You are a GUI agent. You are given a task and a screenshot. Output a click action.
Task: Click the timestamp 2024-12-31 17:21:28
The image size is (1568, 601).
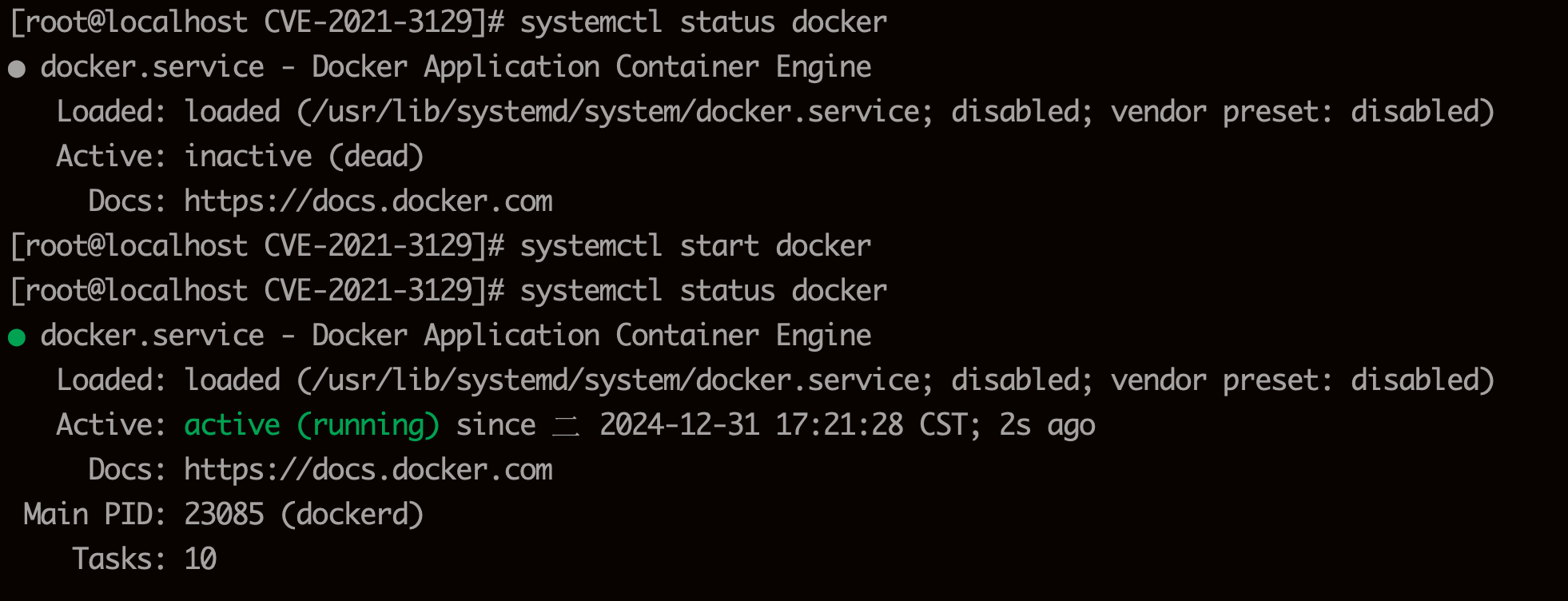point(751,425)
